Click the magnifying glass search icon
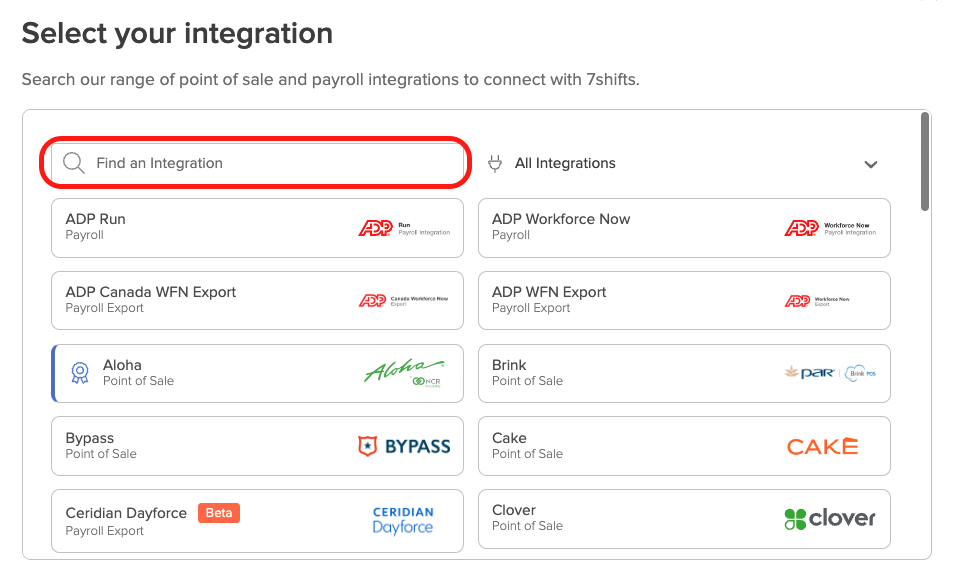This screenshot has width=954, height=578. point(73,163)
